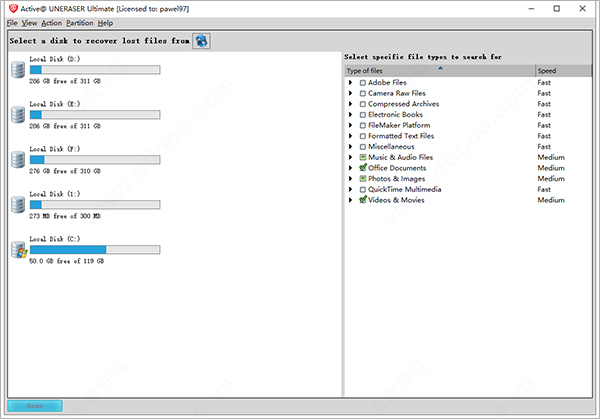Check the Camera Raw Files checkbox
The height and width of the screenshot is (419, 600).
click(363, 93)
